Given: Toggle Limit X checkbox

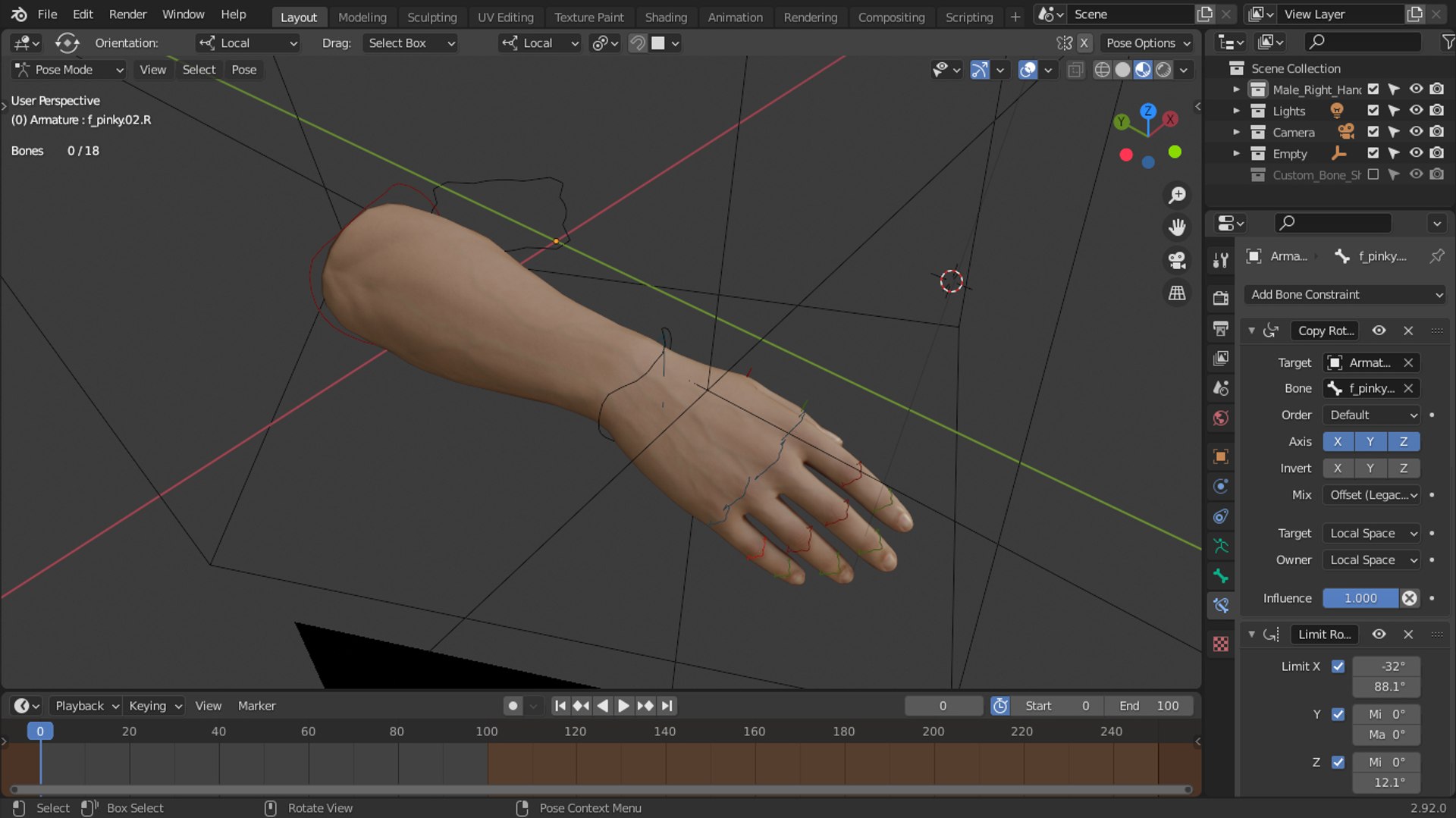Looking at the screenshot, I should pos(1338,666).
